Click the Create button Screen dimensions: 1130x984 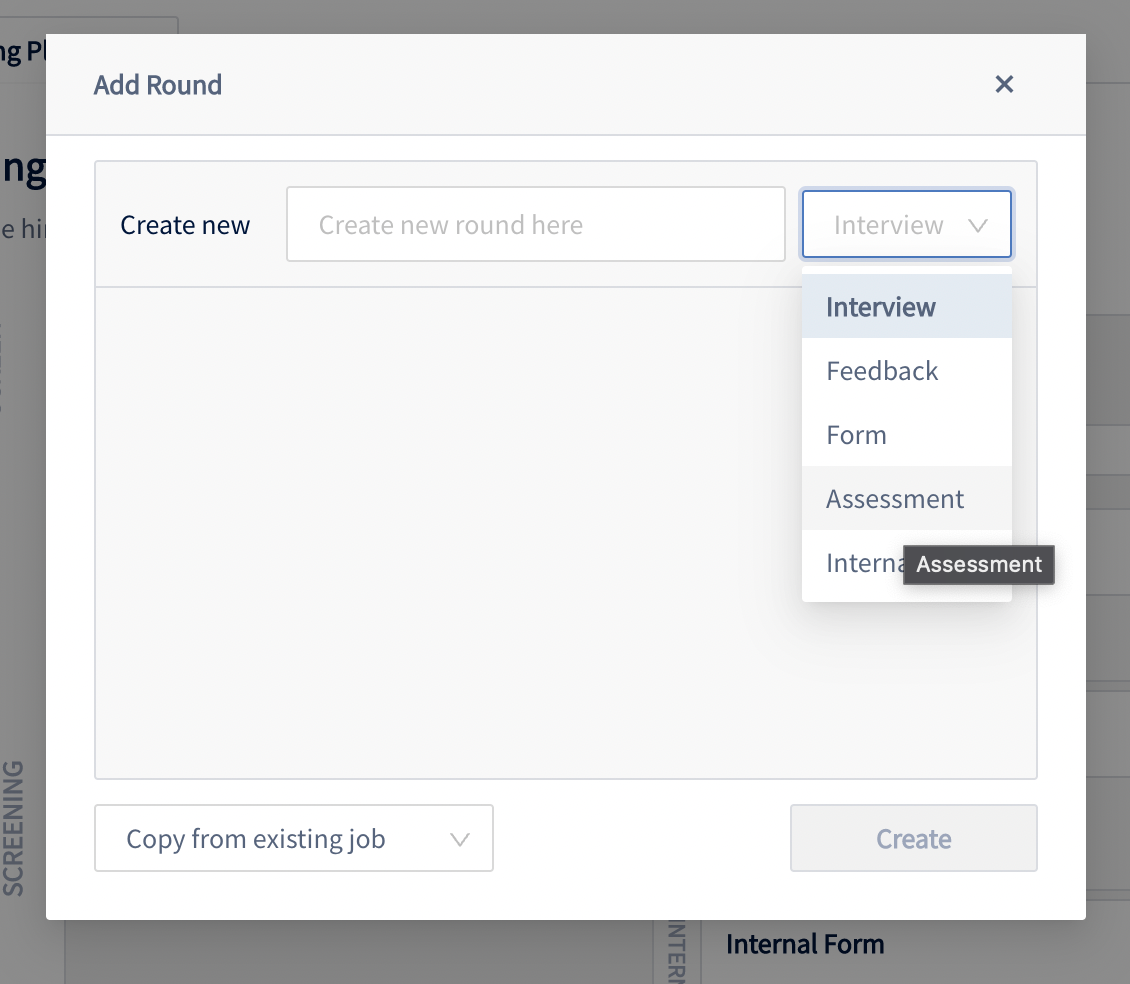(914, 838)
